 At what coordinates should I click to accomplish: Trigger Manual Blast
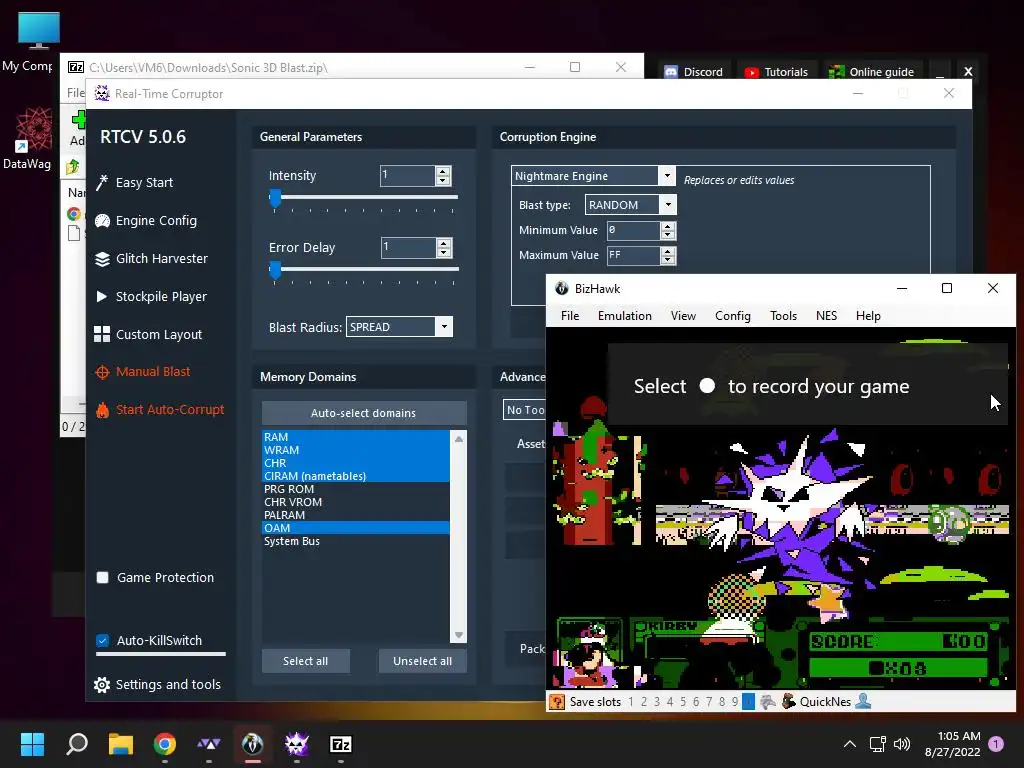click(142, 372)
